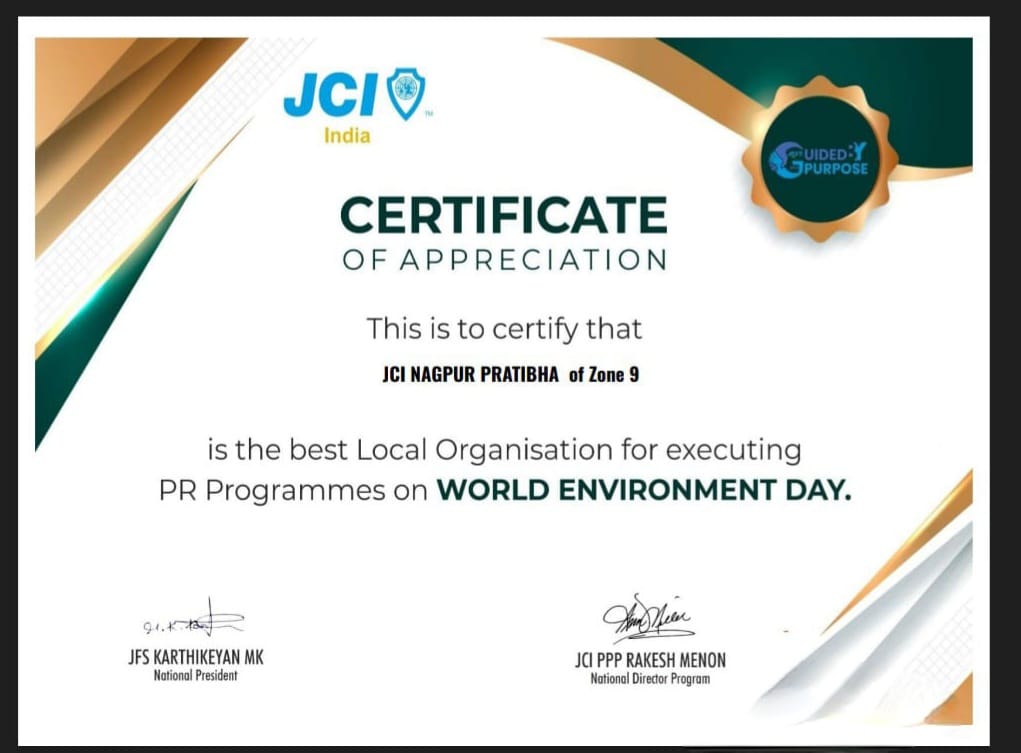
Task: Click the JCI shield emblem
Action: (406, 94)
